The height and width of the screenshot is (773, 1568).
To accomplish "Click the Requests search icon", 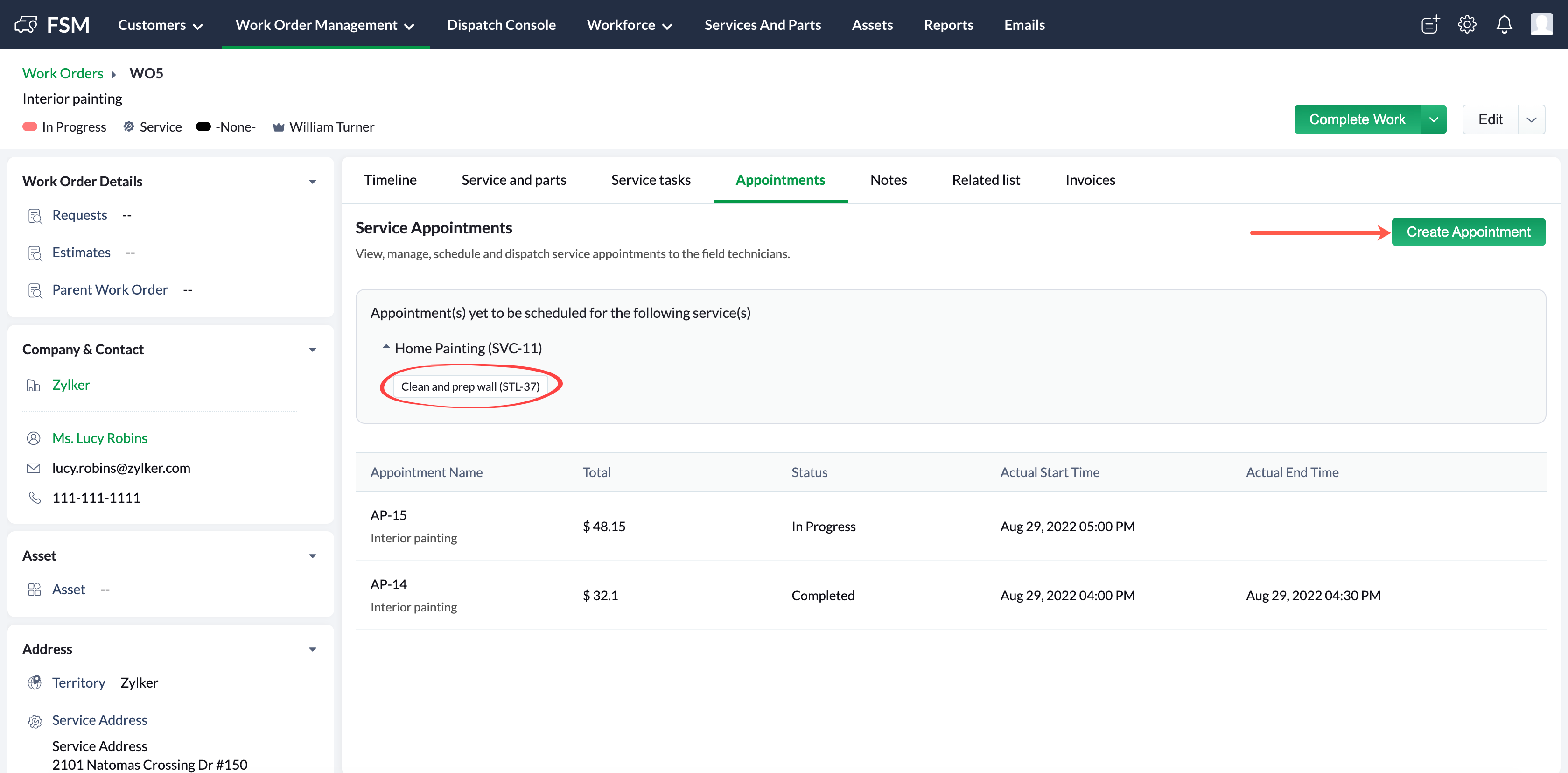I will (x=35, y=216).
